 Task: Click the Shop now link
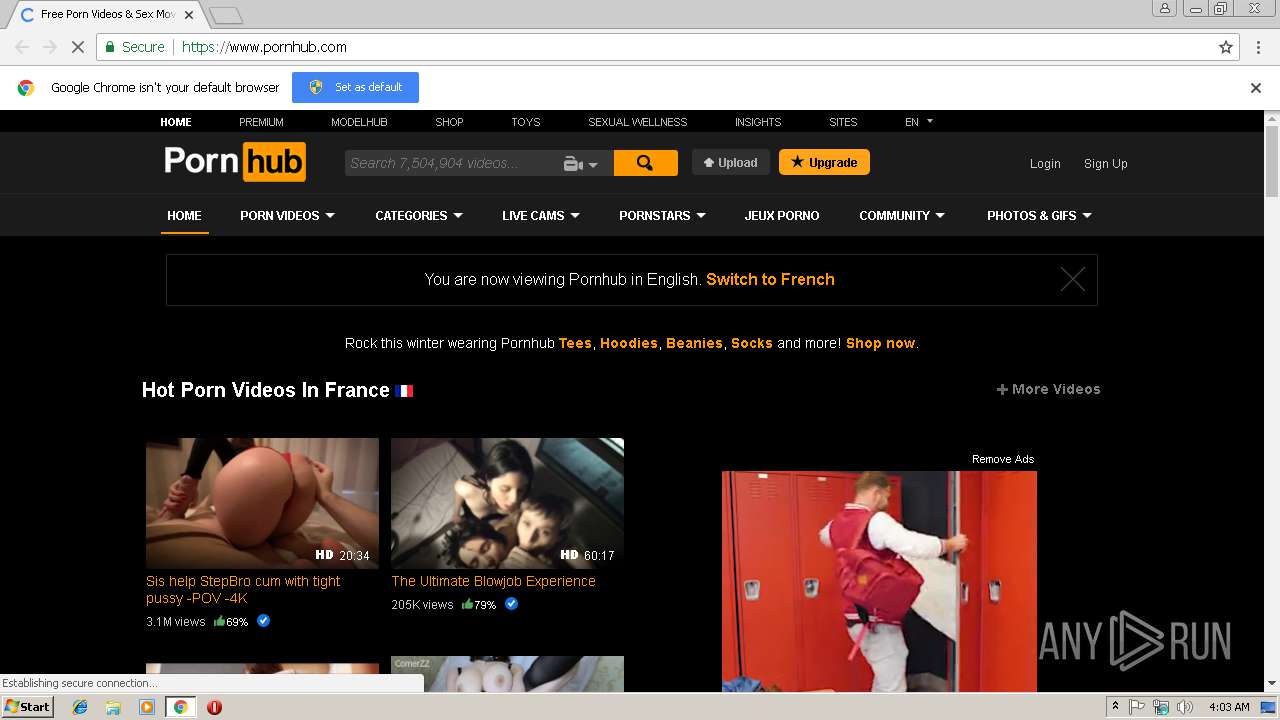point(880,343)
